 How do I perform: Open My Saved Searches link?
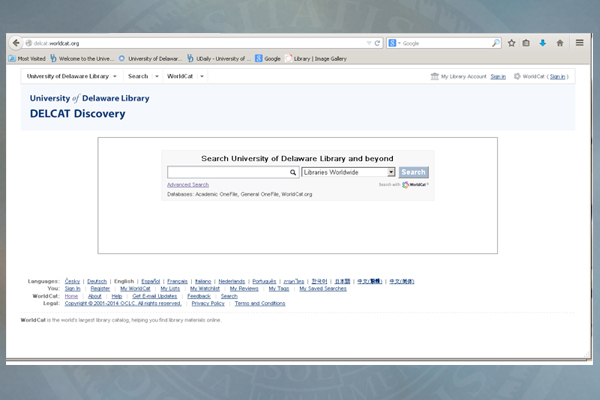coord(323,289)
